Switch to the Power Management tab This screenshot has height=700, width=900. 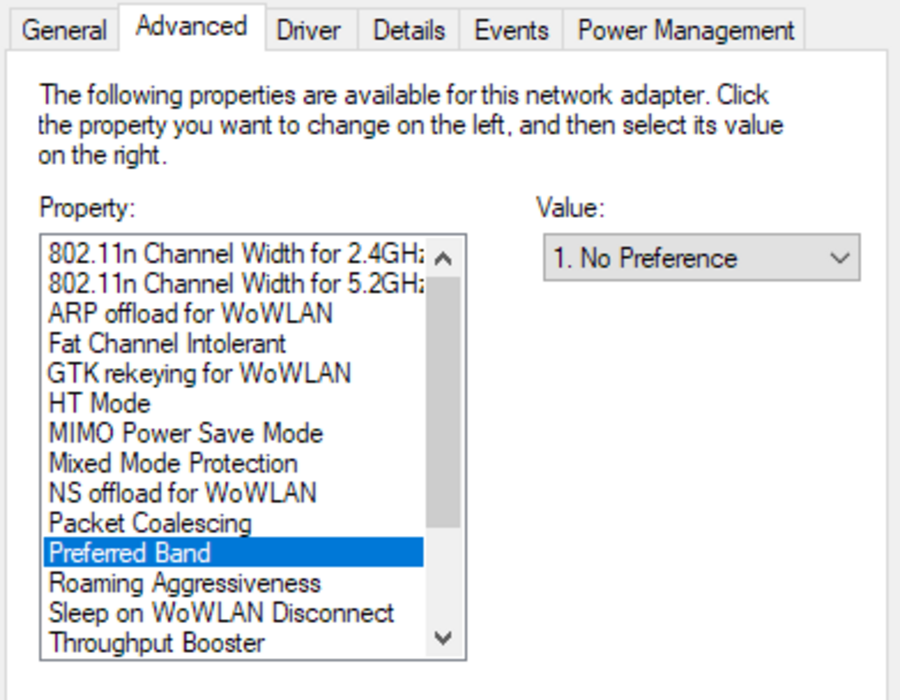[x=685, y=30]
